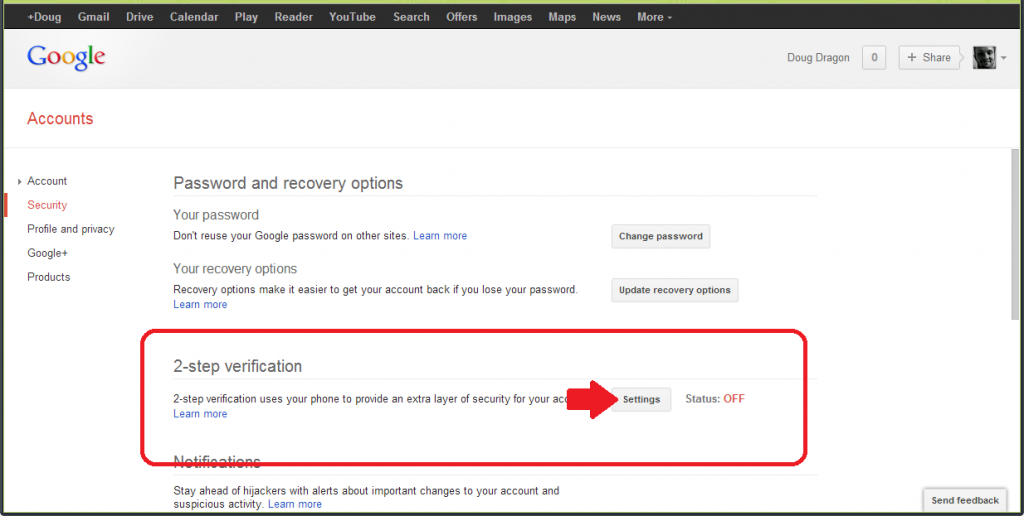The height and width of the screenshot is (516, 1024).
Task: Click the Google logo
Action: click(x=66, y=57)
